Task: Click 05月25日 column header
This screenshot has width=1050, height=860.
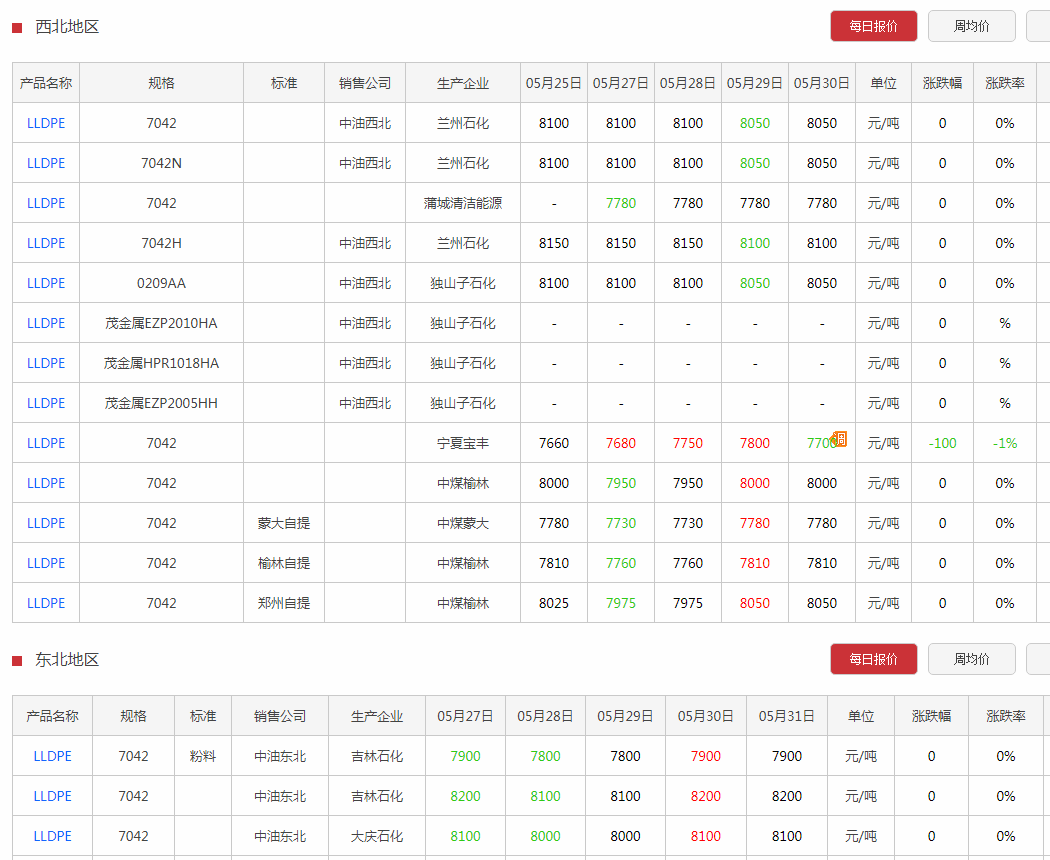Action: click(554, 83)
